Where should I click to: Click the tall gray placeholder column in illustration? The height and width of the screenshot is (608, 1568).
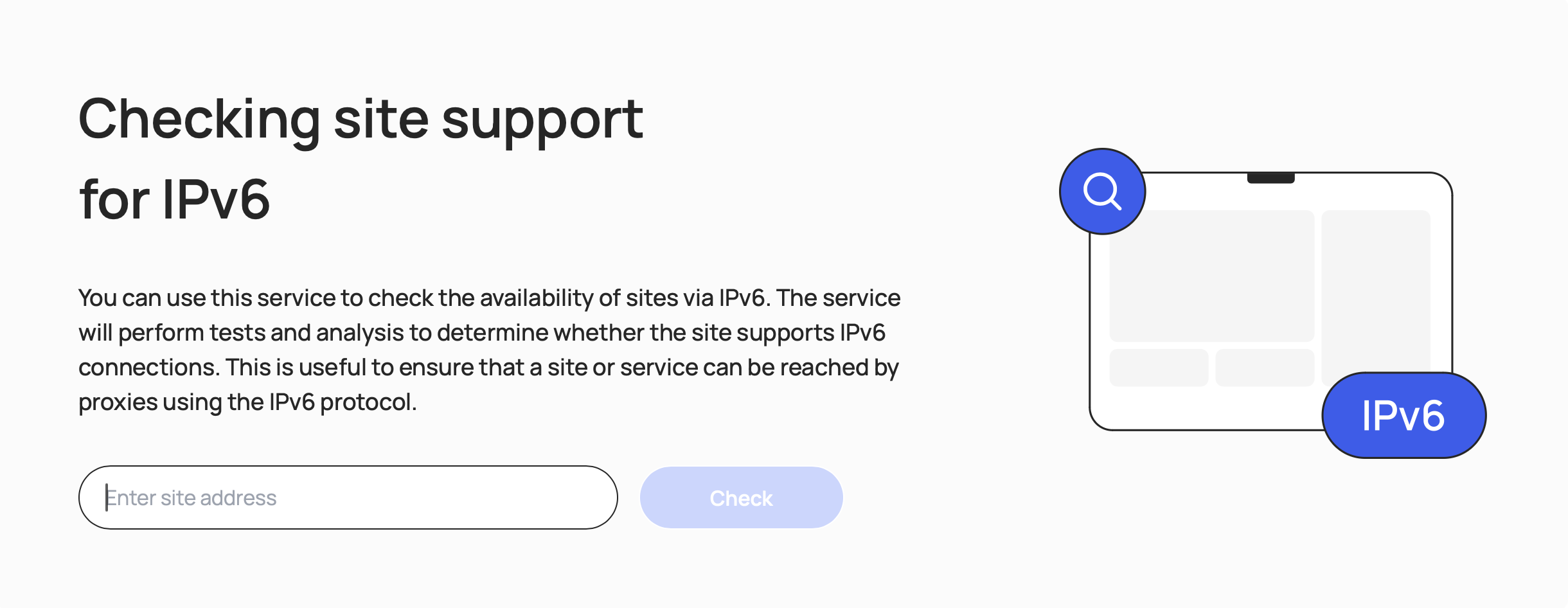point(1376,292)
